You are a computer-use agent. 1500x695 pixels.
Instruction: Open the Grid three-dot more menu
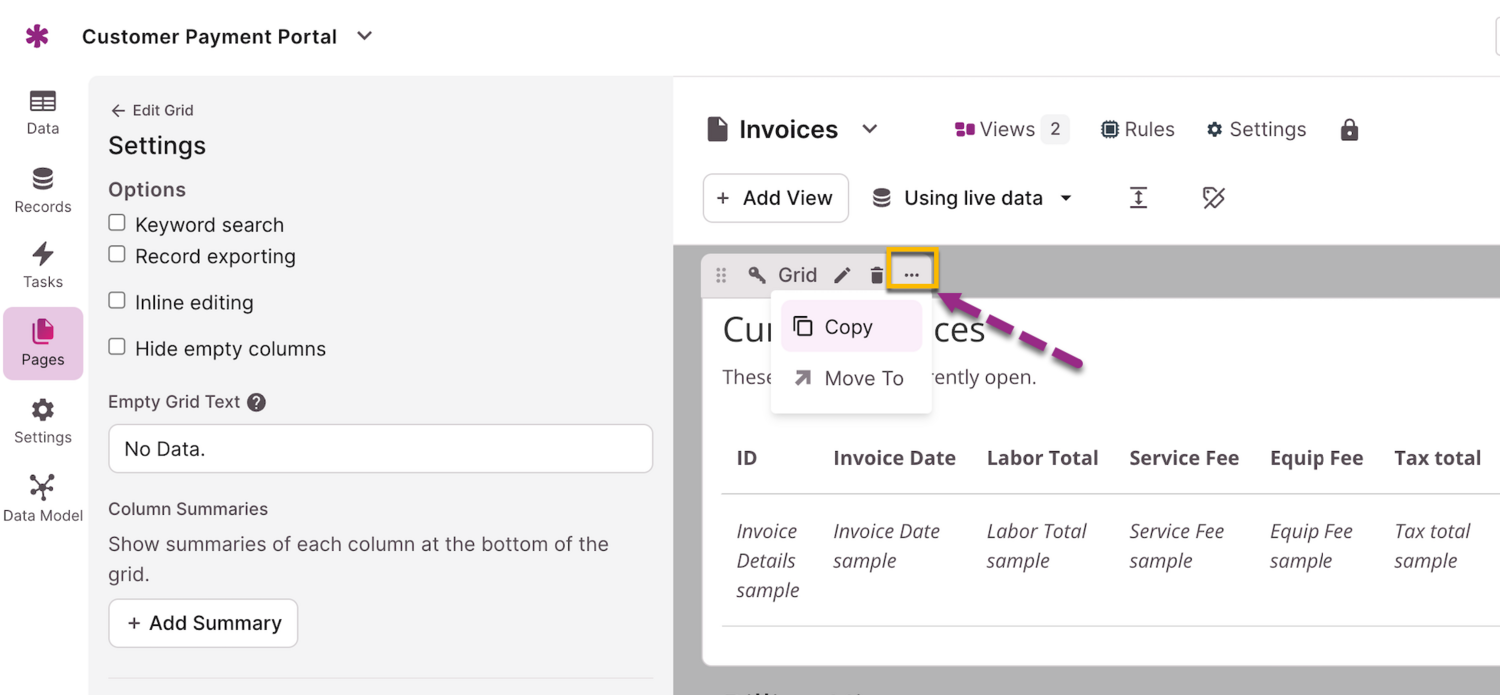click(912, 274)
